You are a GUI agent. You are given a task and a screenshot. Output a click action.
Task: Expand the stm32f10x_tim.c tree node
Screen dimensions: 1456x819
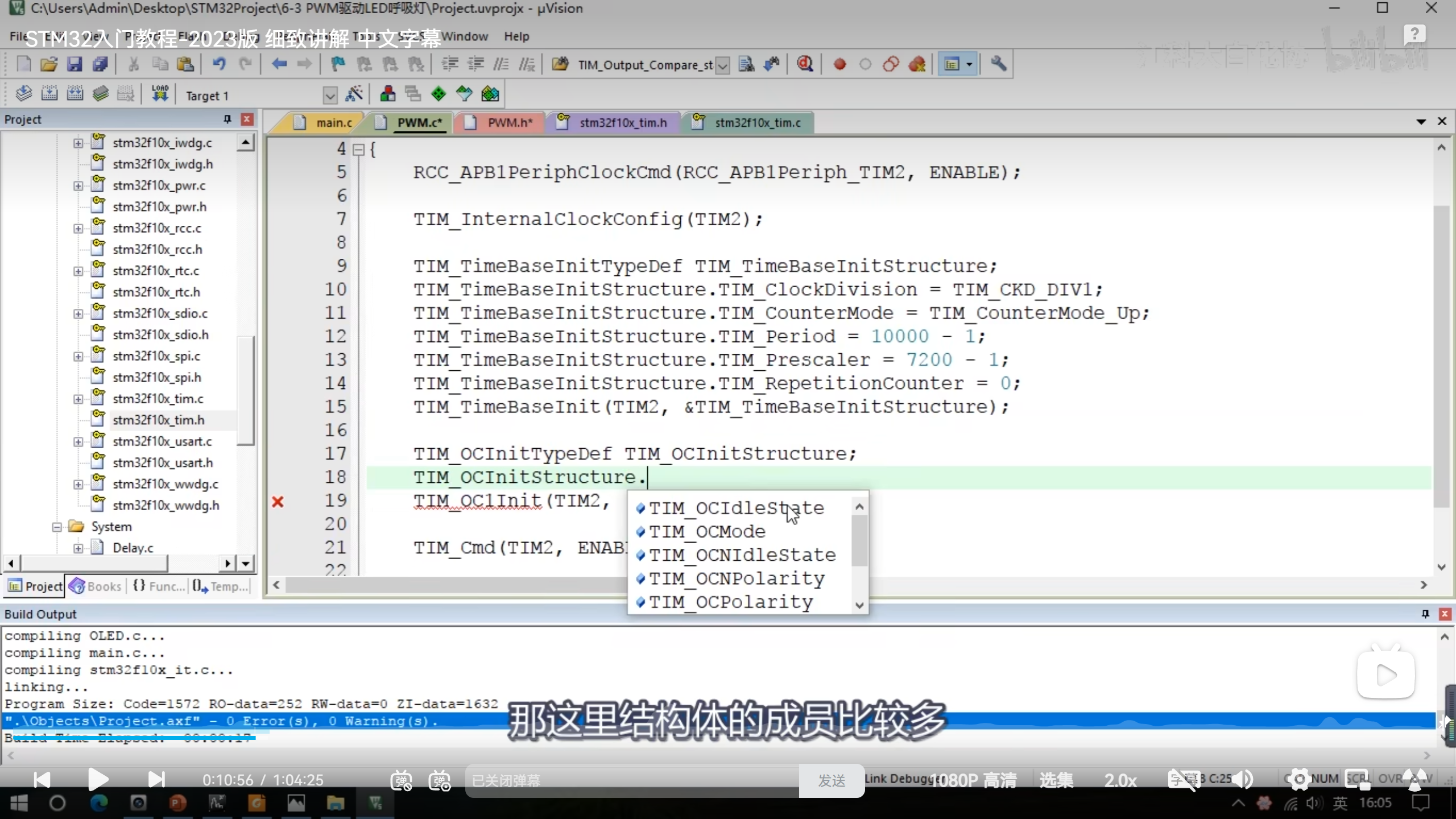pos(78,399)
